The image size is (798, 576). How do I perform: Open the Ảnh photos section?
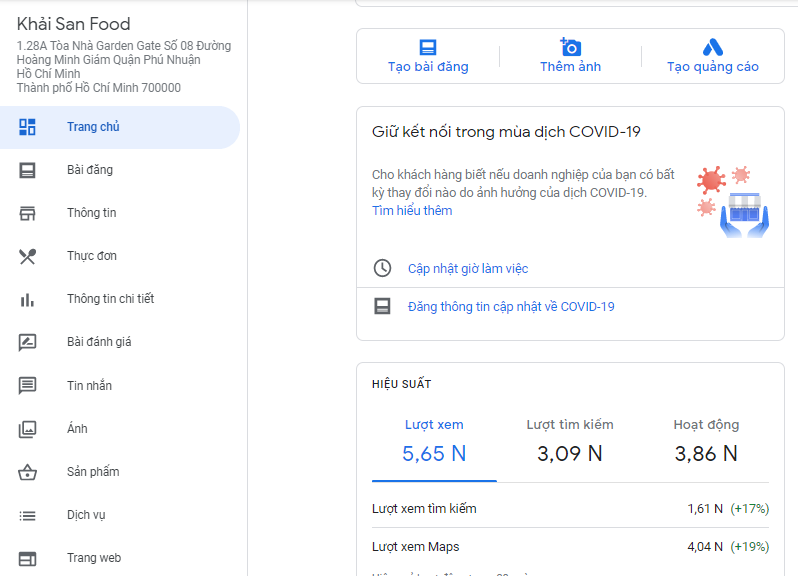[x=120, y=429]
